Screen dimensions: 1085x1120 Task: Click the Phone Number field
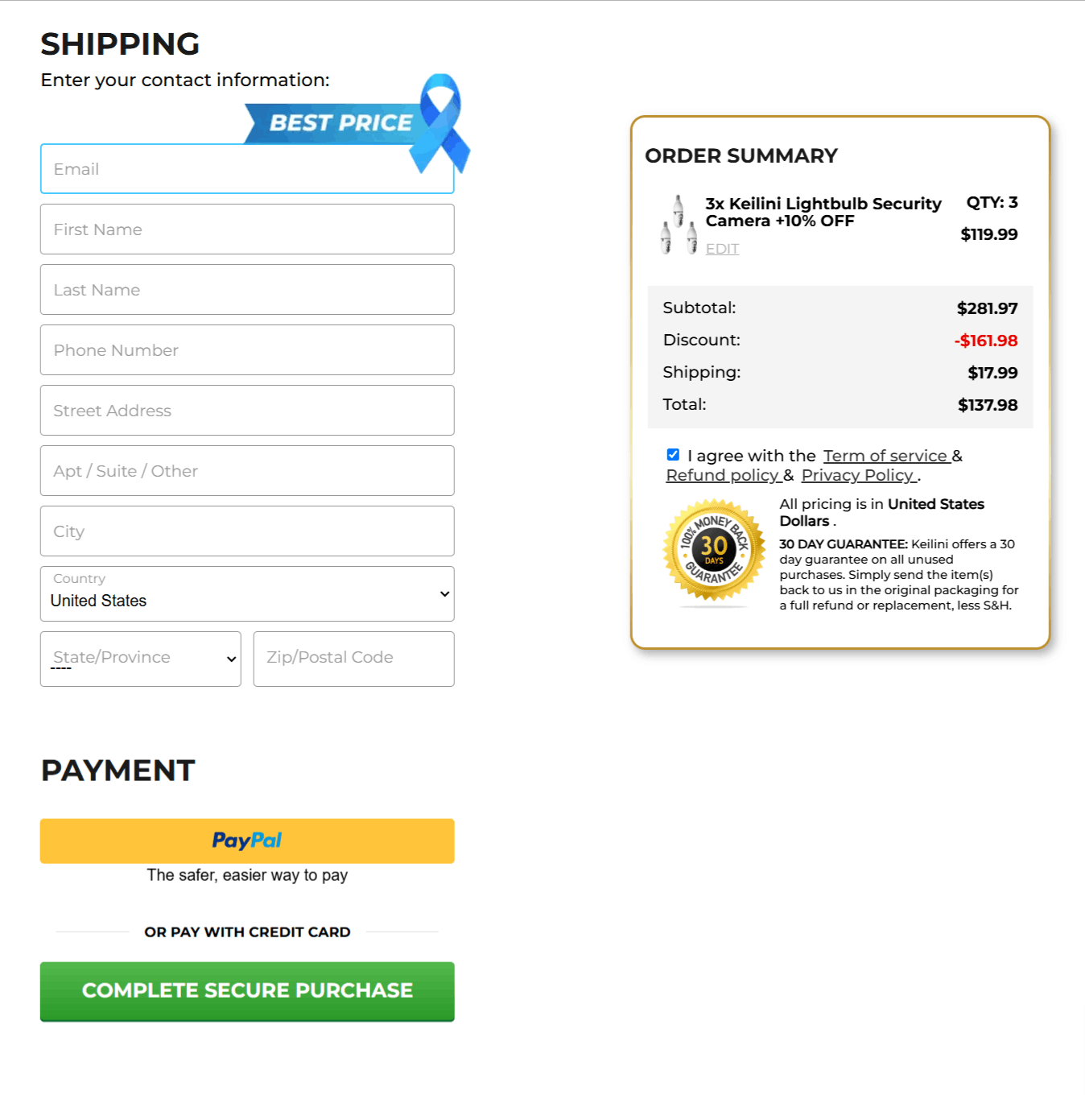tap(246, 349)
